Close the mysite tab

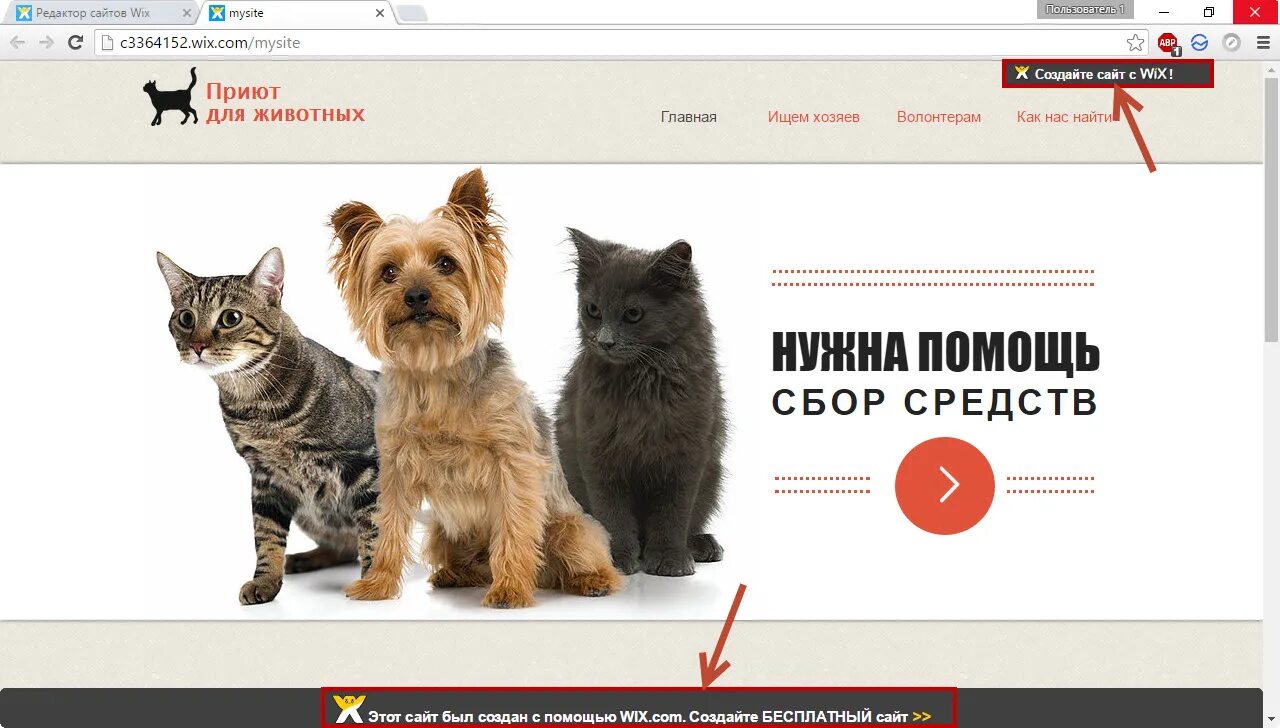tap(379, 13)
